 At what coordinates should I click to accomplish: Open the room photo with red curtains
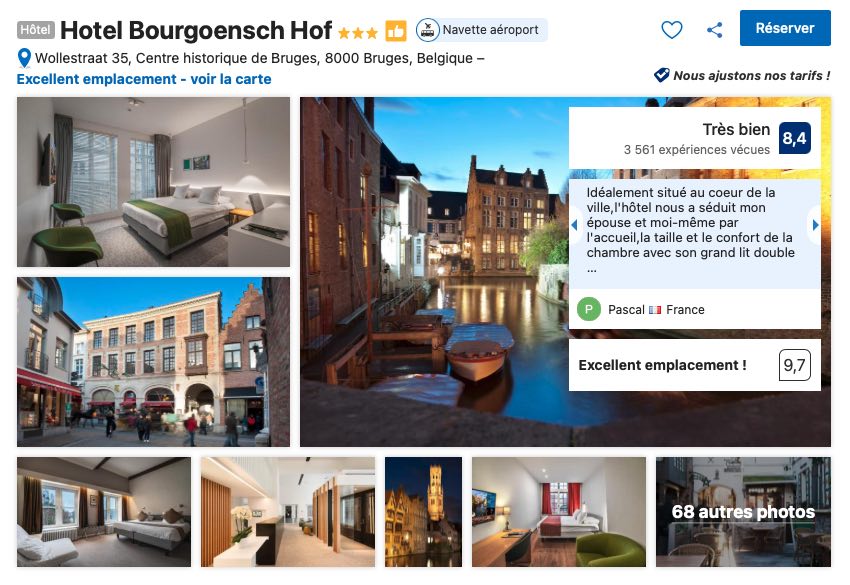[558, 512]
